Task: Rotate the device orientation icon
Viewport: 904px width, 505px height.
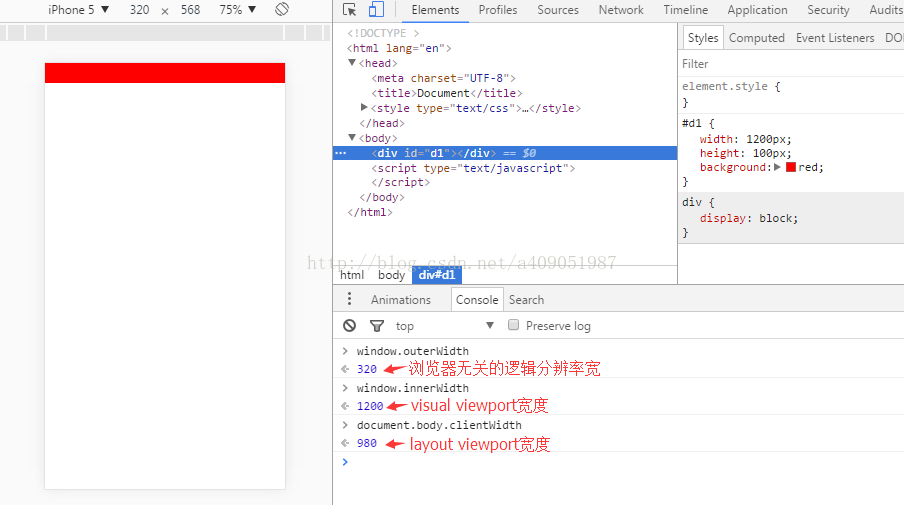Action: coord(281,9)
